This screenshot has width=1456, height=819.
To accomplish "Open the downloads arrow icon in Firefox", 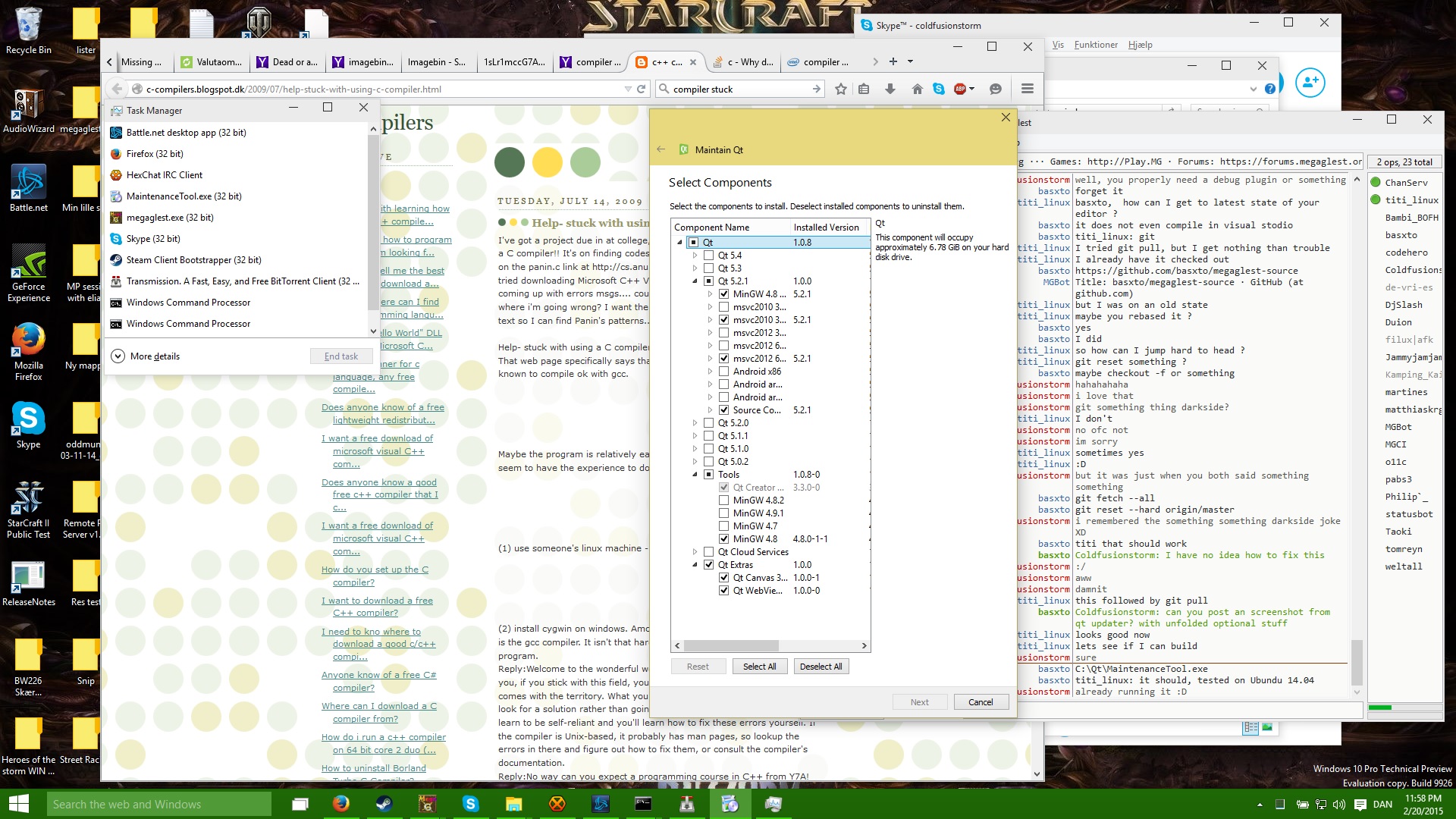I will coord(890,89).
